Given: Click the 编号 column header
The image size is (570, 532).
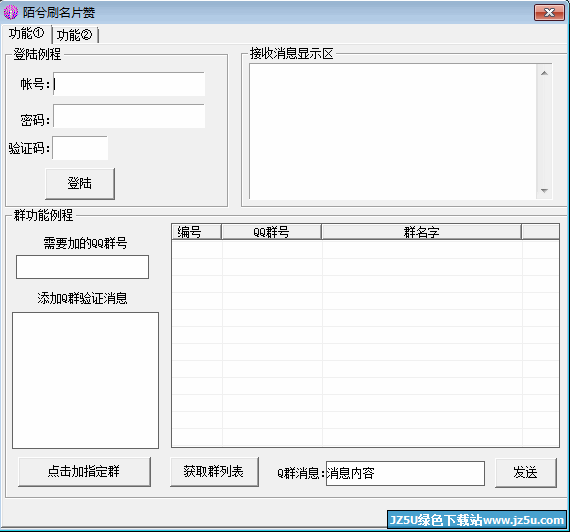Looking at the screenshot, I should pos(196,232).
